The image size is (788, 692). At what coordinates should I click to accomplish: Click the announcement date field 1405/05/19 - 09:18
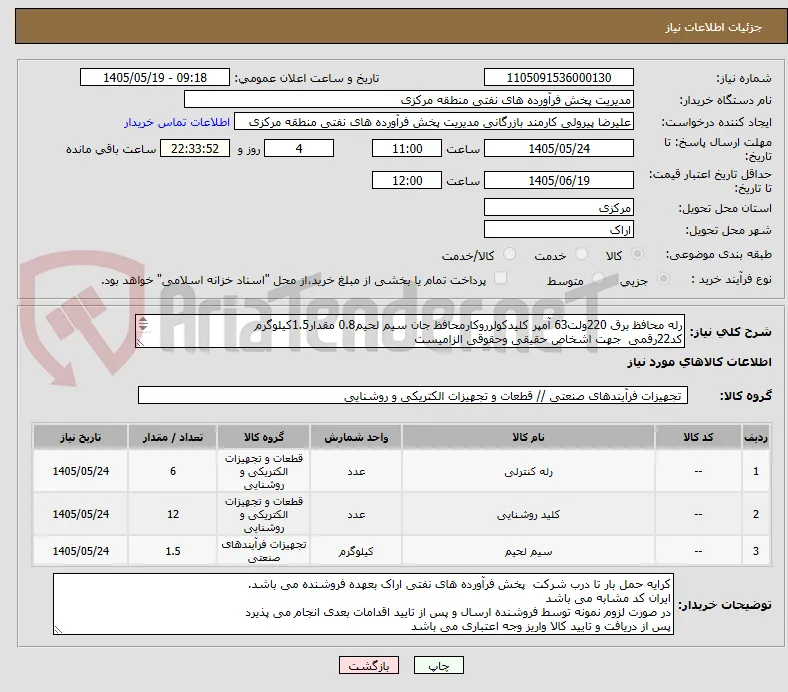tap(155, 78)
